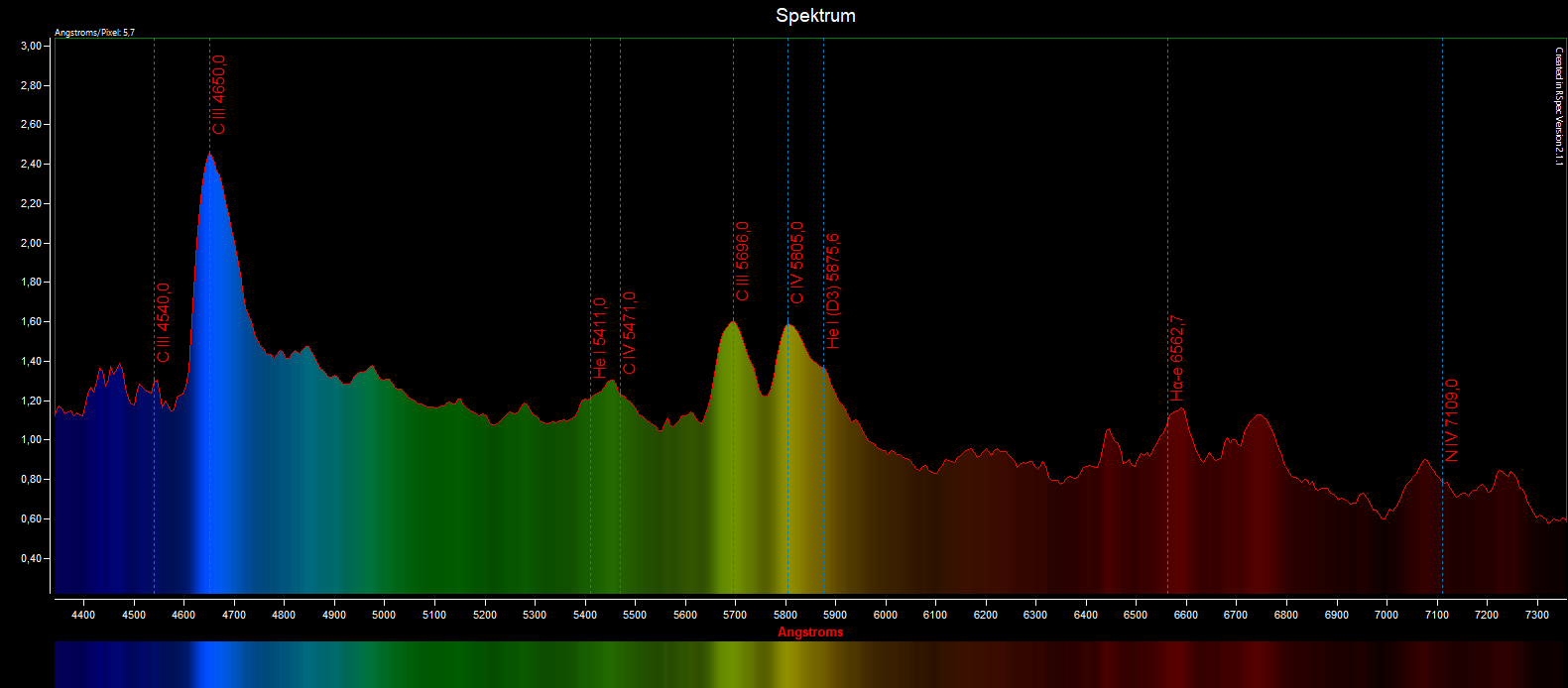Select x-axis tick label "5300"

[x=535, y=615]
